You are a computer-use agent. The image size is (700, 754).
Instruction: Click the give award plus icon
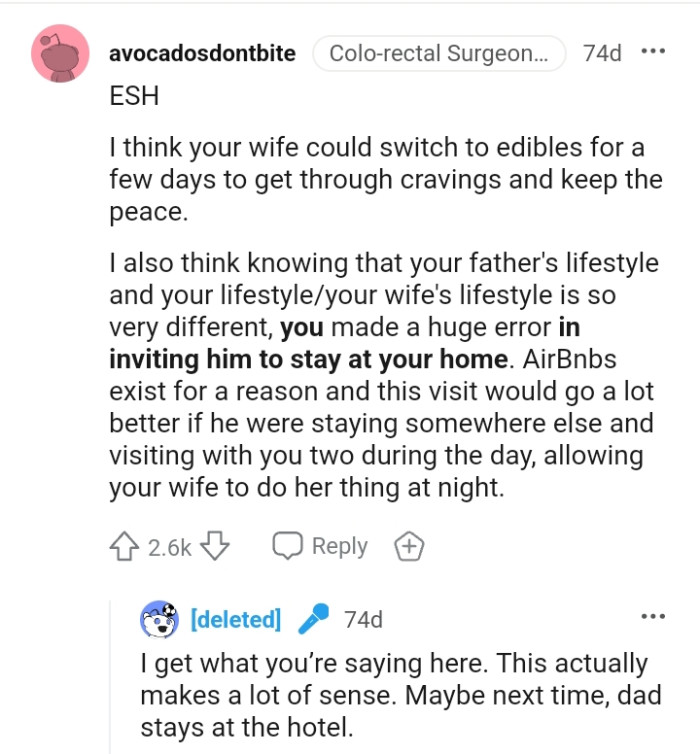pos(410,547)
